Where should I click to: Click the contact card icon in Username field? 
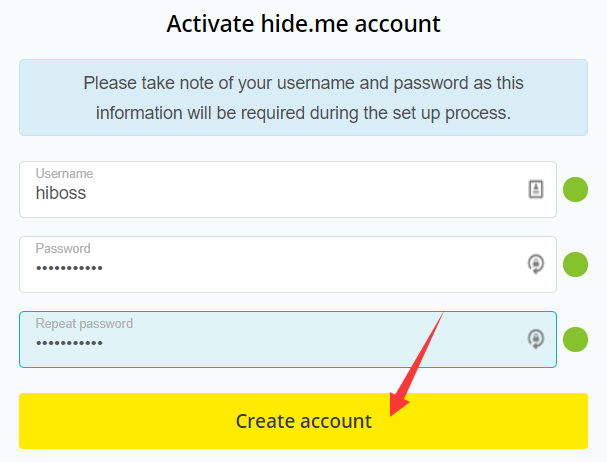pos(536,189)
